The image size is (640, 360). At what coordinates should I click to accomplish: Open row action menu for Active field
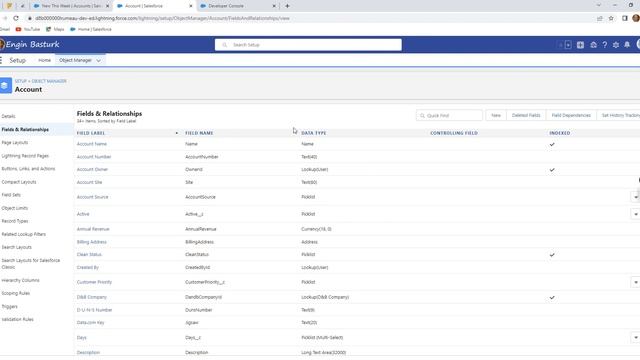[x=636, y=214]
